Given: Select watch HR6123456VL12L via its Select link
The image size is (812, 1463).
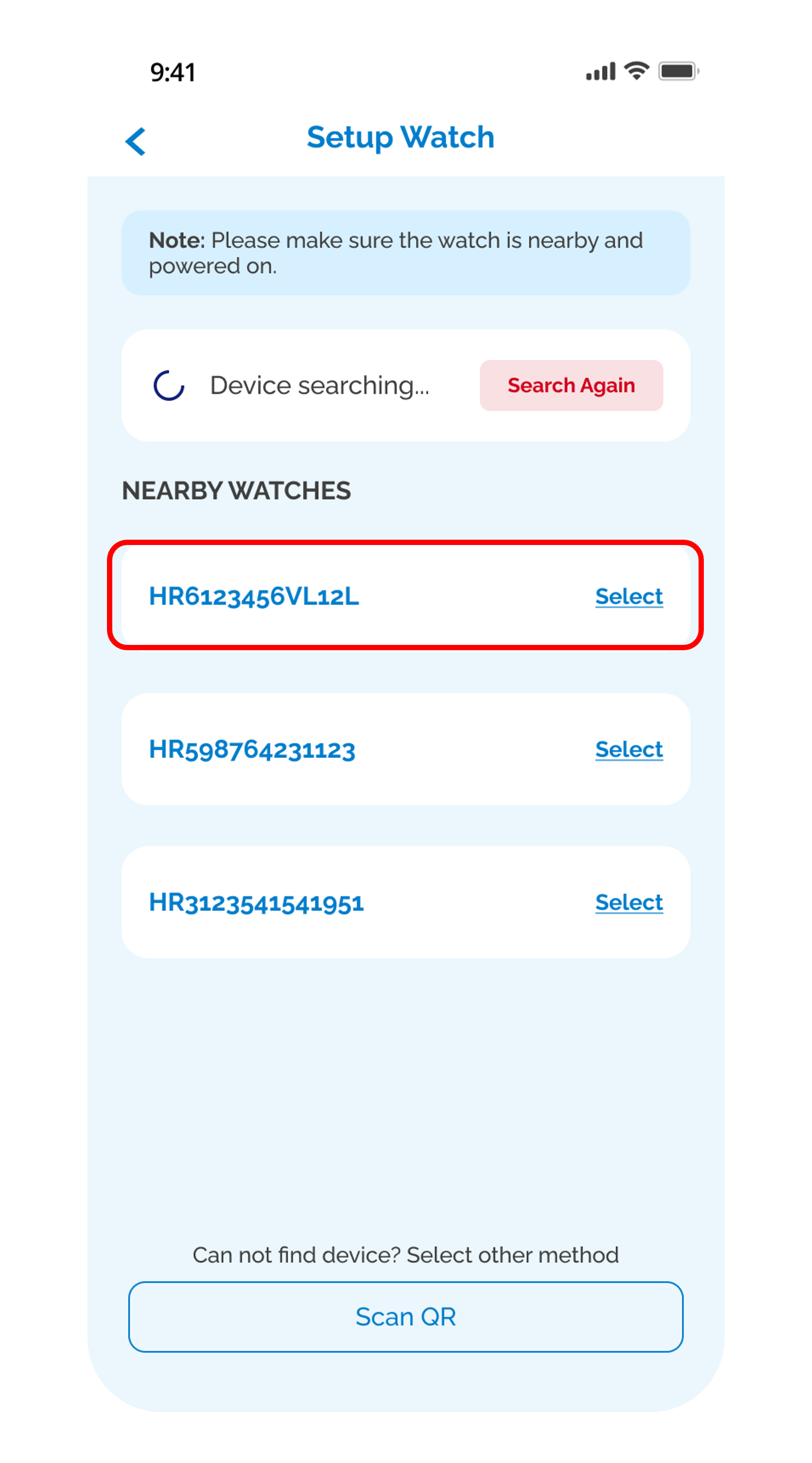Looking at the screenshot, I should click(629, 596).
